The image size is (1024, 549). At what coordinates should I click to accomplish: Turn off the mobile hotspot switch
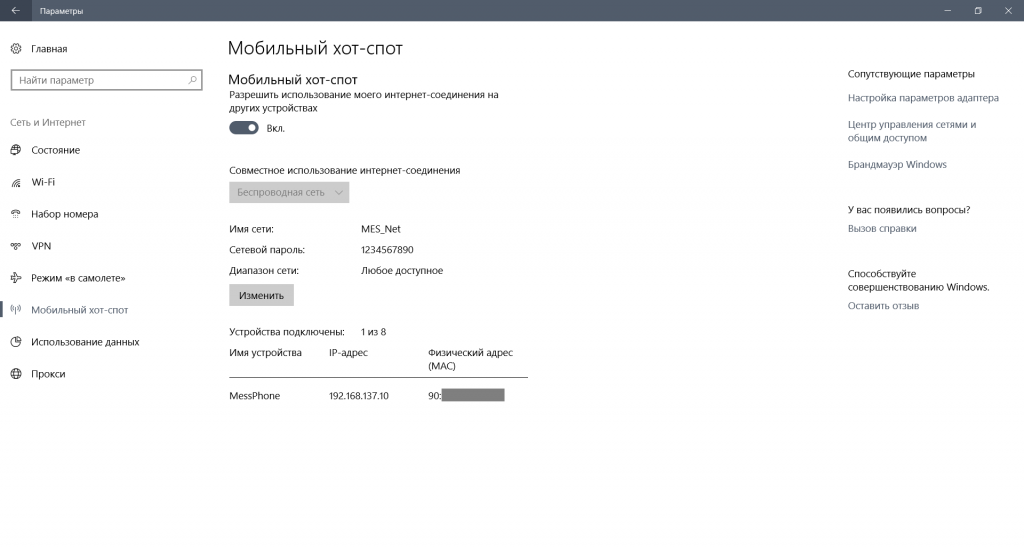pos(244,128)
